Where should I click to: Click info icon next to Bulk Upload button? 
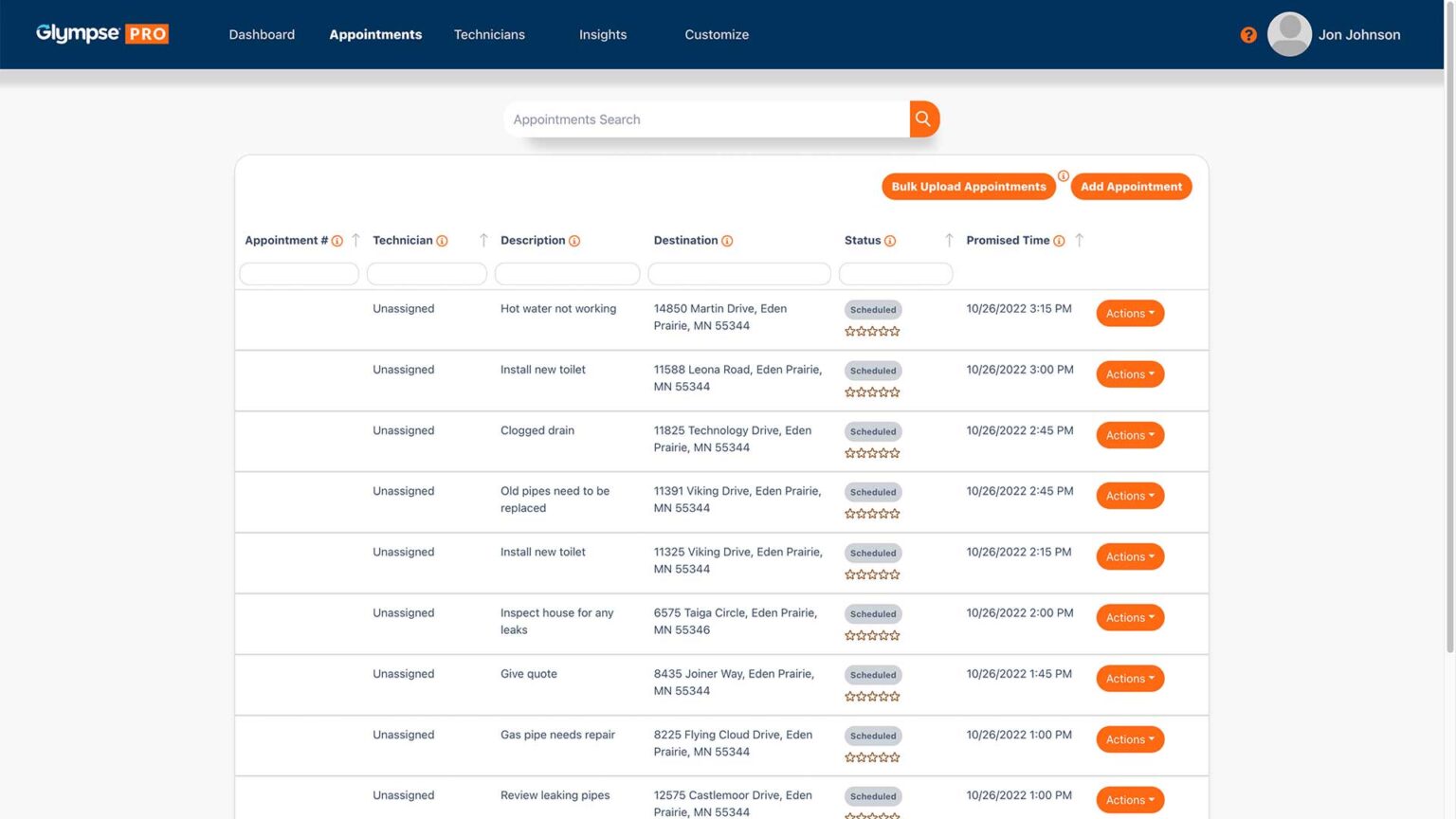tap(1064, 176)
